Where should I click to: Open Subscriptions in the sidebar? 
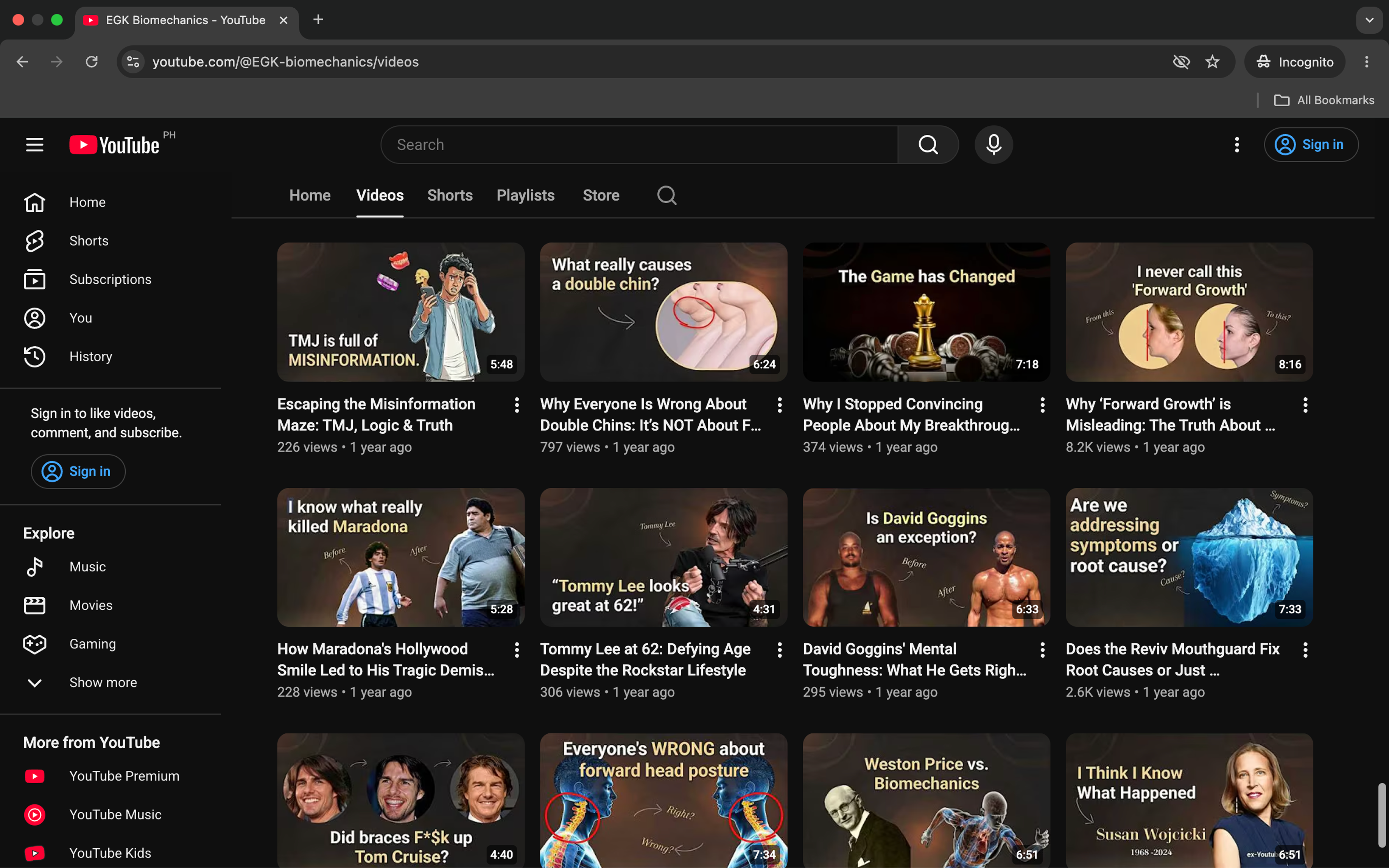click(x=110, y=279)
